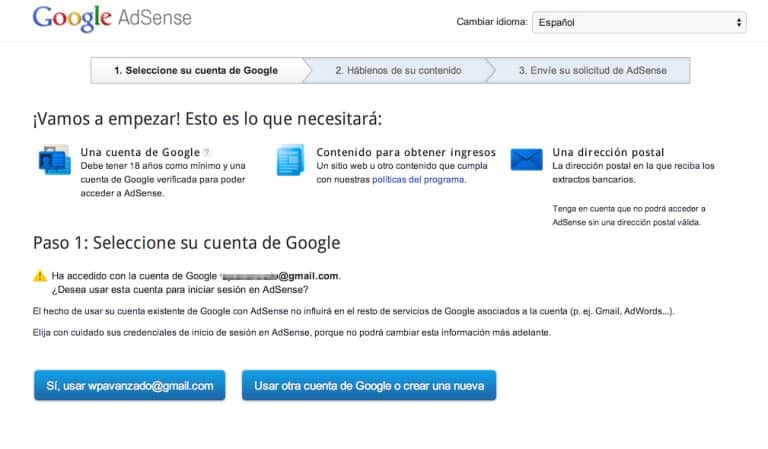Click Contenido para obtener ingresos title

pos(387,152)
